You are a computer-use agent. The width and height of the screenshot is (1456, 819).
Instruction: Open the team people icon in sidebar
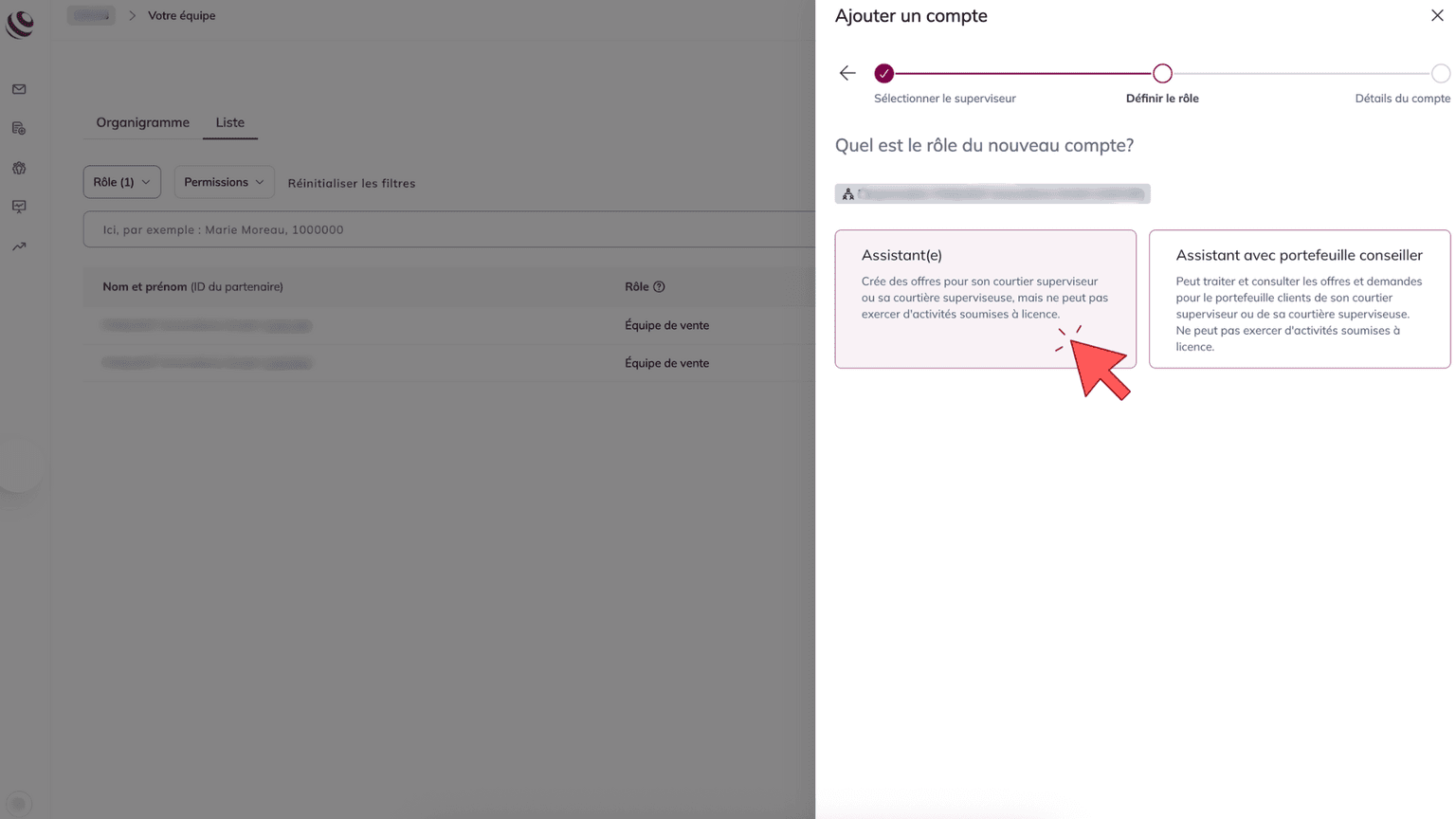click(19, 168)
